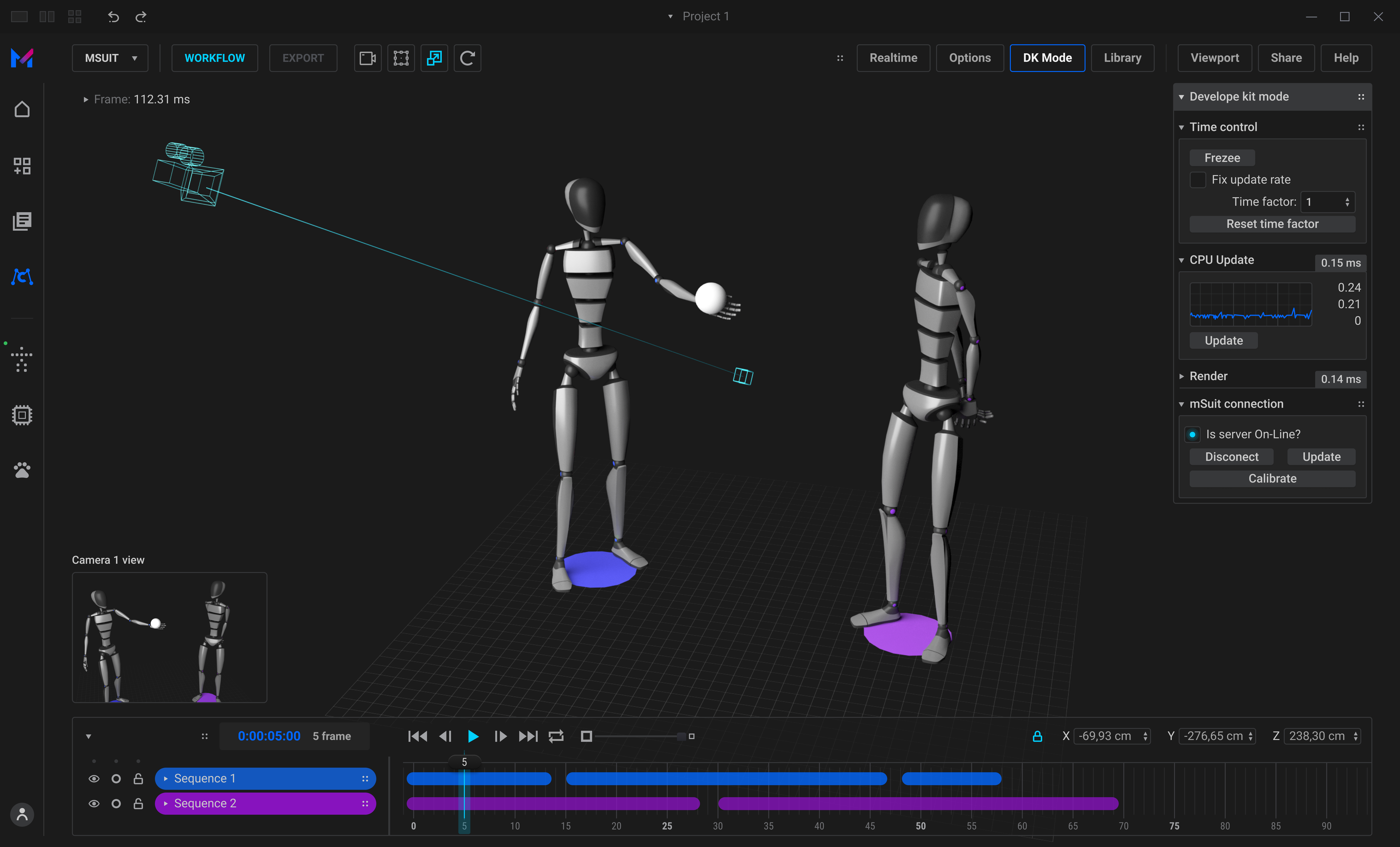Open the MSUIT dropdown
The width and height of the screenshot is (1400, 847).
click(x=110, y=58)
